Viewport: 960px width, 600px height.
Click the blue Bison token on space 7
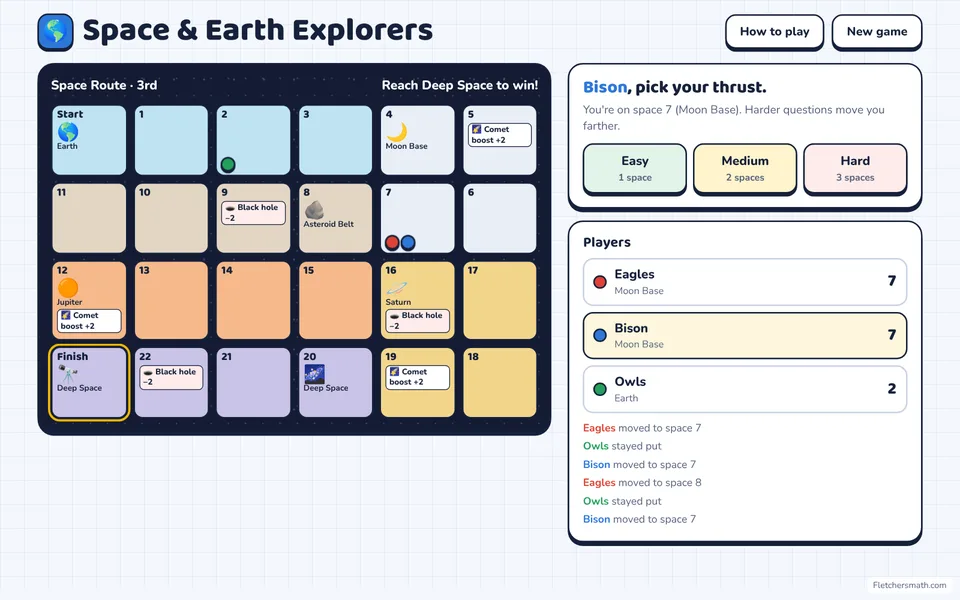pyautogui.click(x=408, y=242)
